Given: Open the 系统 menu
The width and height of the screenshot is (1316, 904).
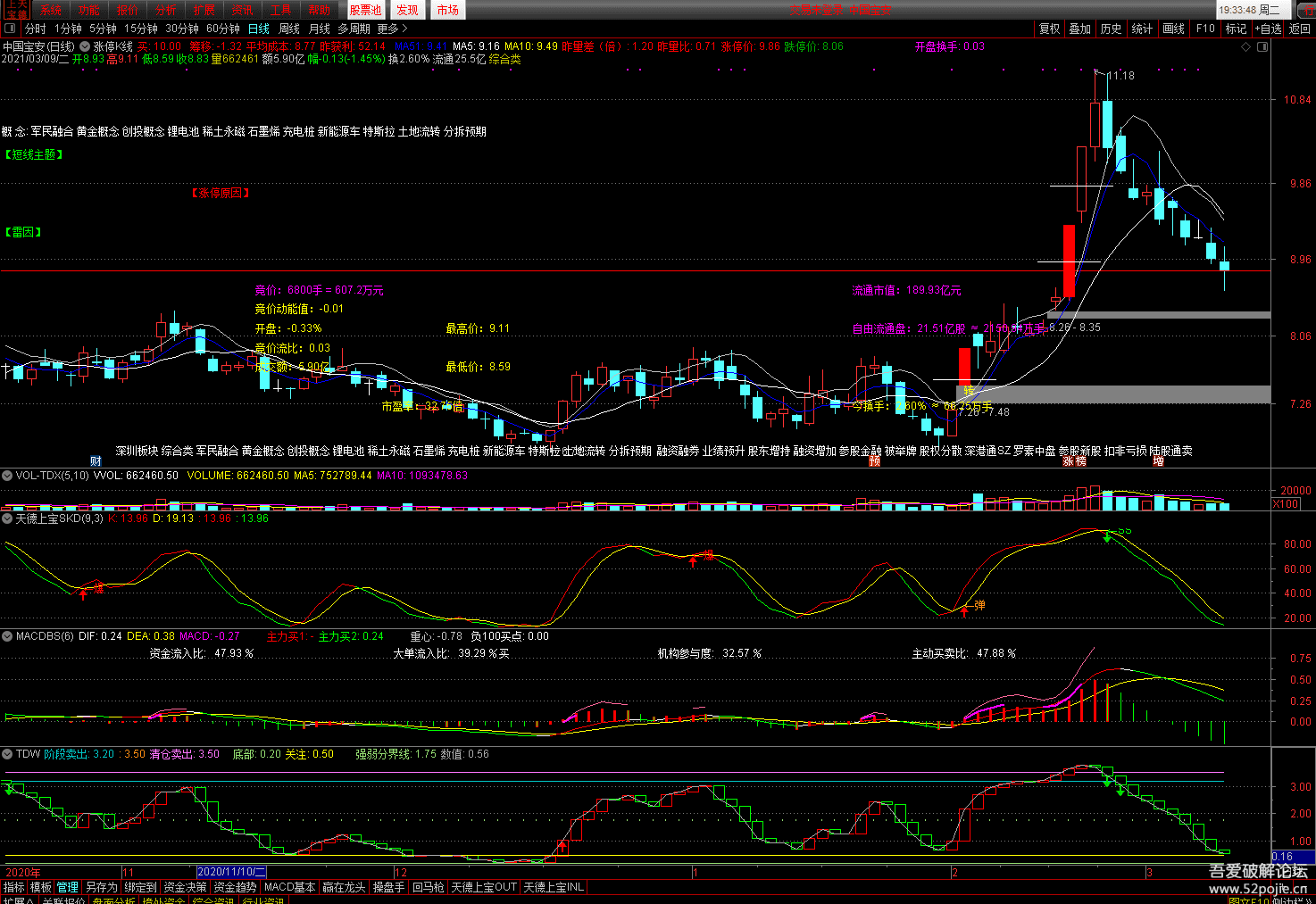Looking at the screenshot, I should (x=51, y=10).
